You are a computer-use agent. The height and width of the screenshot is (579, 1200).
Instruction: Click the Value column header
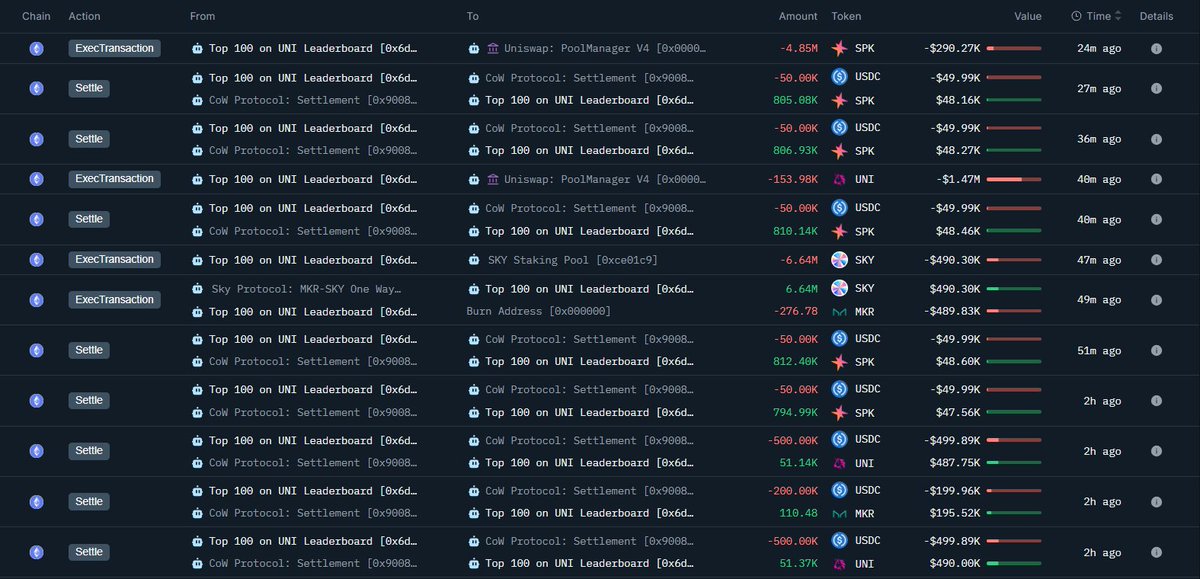point(1027,16)
